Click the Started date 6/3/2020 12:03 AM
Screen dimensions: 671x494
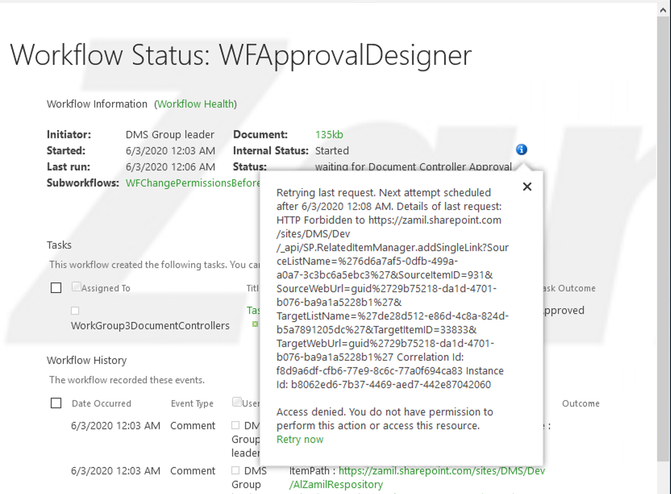[x=170, y=151]
